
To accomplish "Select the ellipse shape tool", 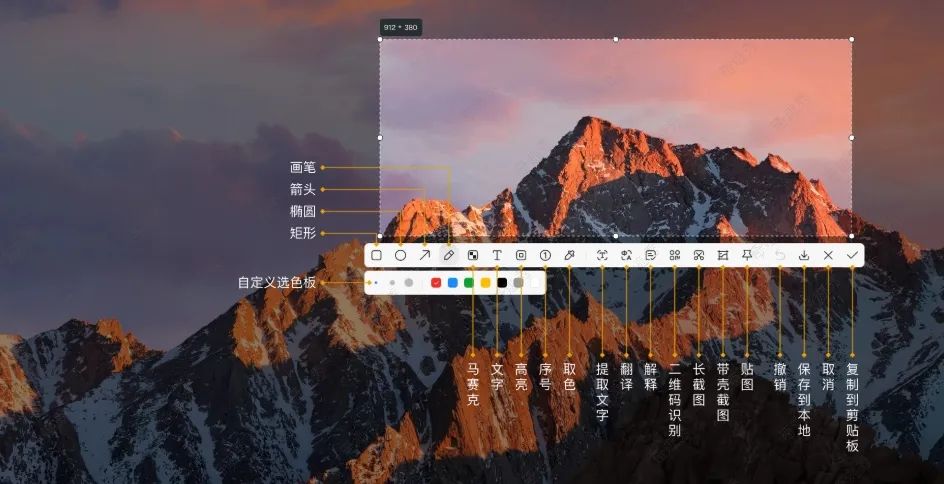I will [400, 256].
